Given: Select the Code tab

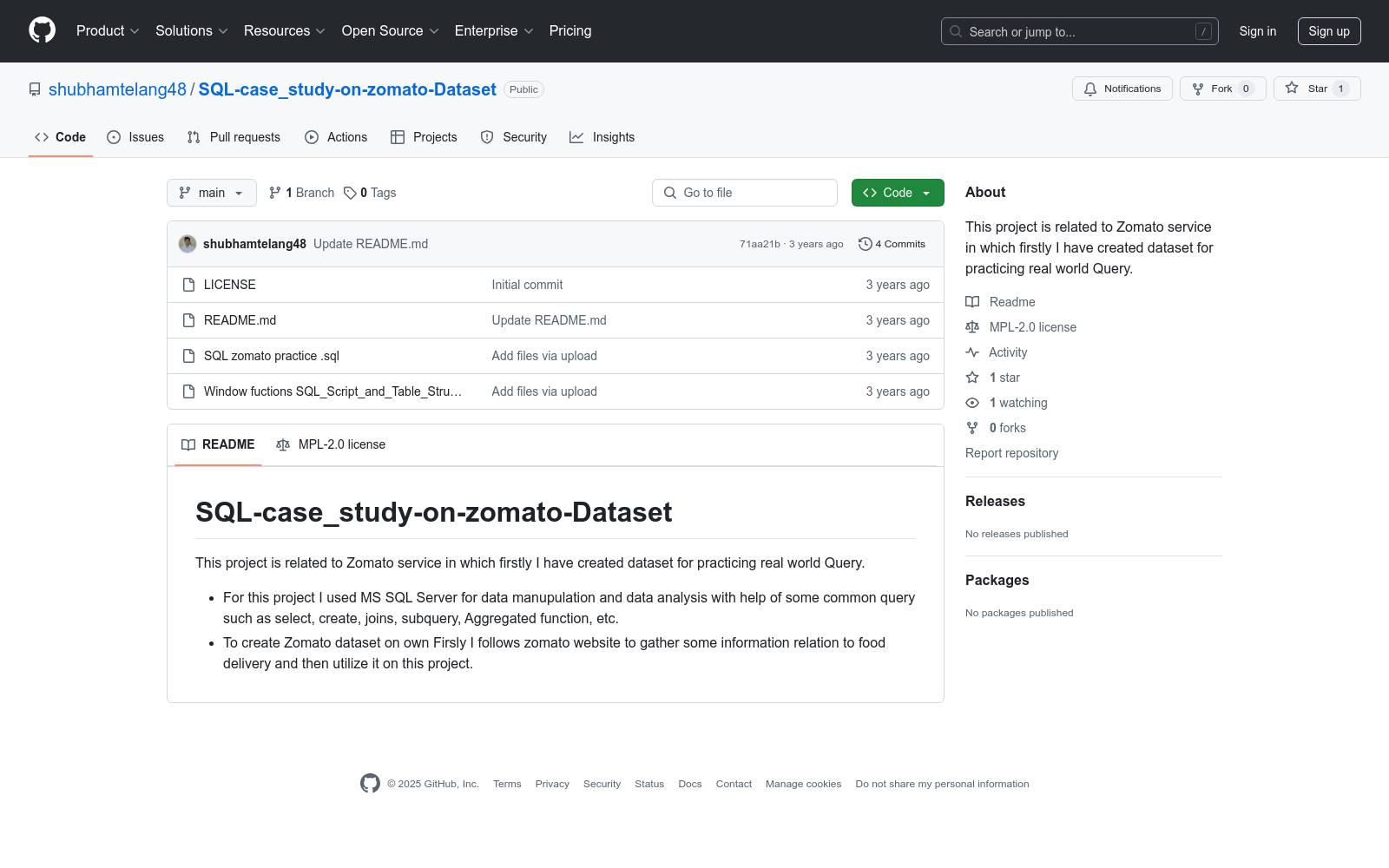Looking at the screenshot, I should 61,137.
